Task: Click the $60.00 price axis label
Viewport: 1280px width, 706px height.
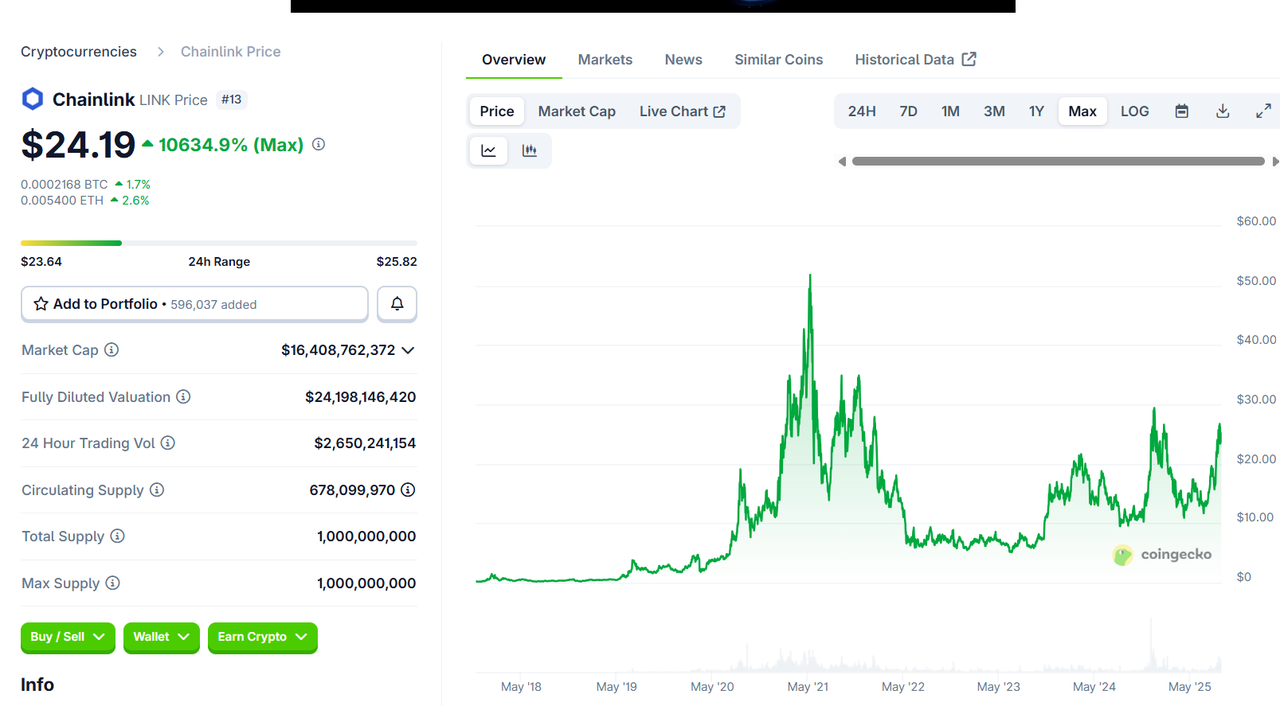Action: (x=1257, y=221)
